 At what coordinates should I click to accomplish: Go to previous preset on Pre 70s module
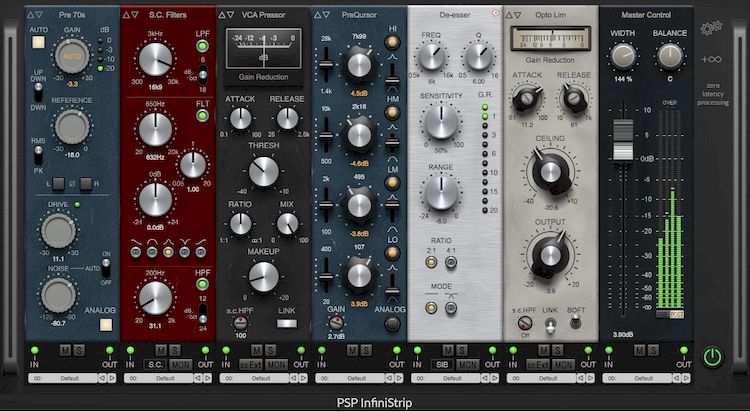click(102, 378)
